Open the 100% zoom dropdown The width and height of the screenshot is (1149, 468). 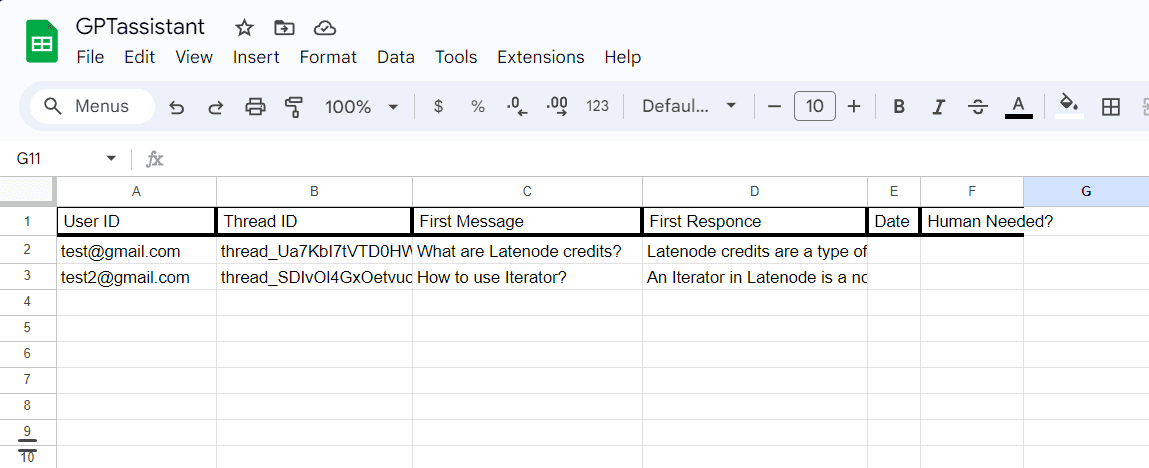(x=362, y=107)
